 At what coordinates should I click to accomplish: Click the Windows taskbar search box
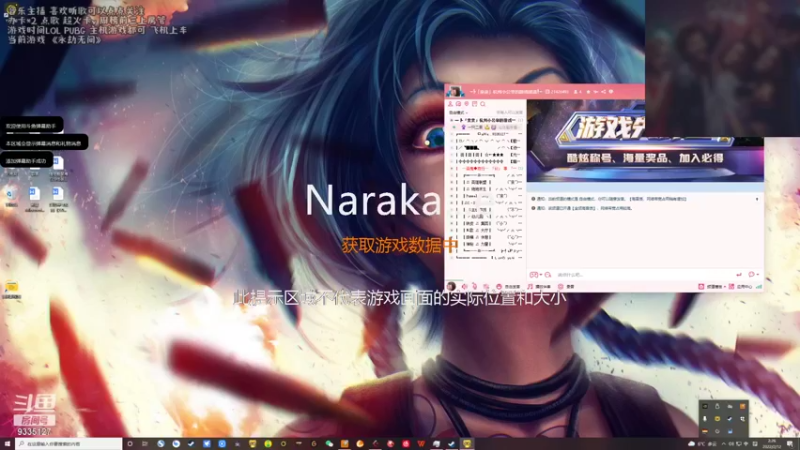pos(69,444)
